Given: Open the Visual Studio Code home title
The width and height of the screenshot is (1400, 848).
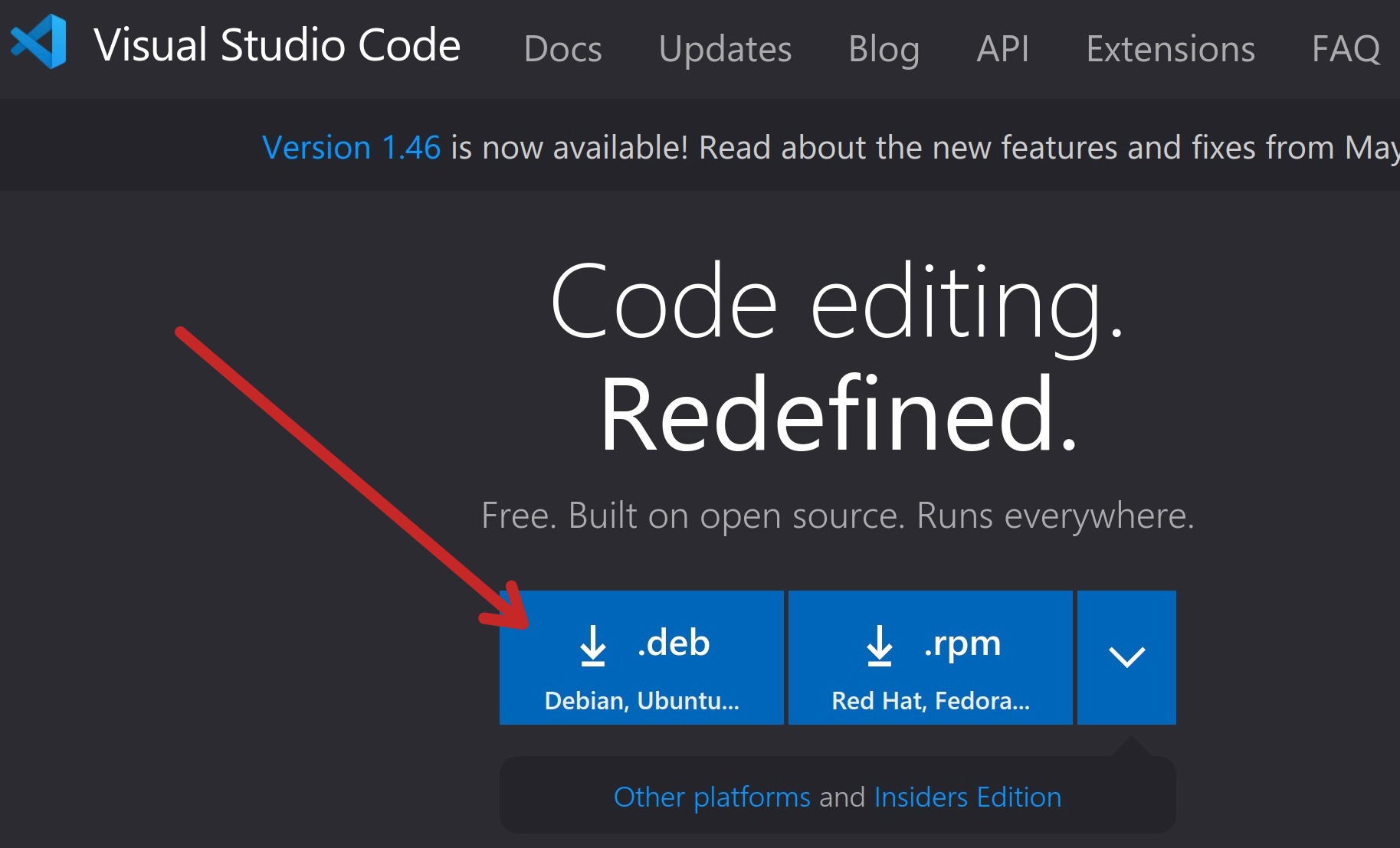Looking at the screenshot, I should (277, 45).
